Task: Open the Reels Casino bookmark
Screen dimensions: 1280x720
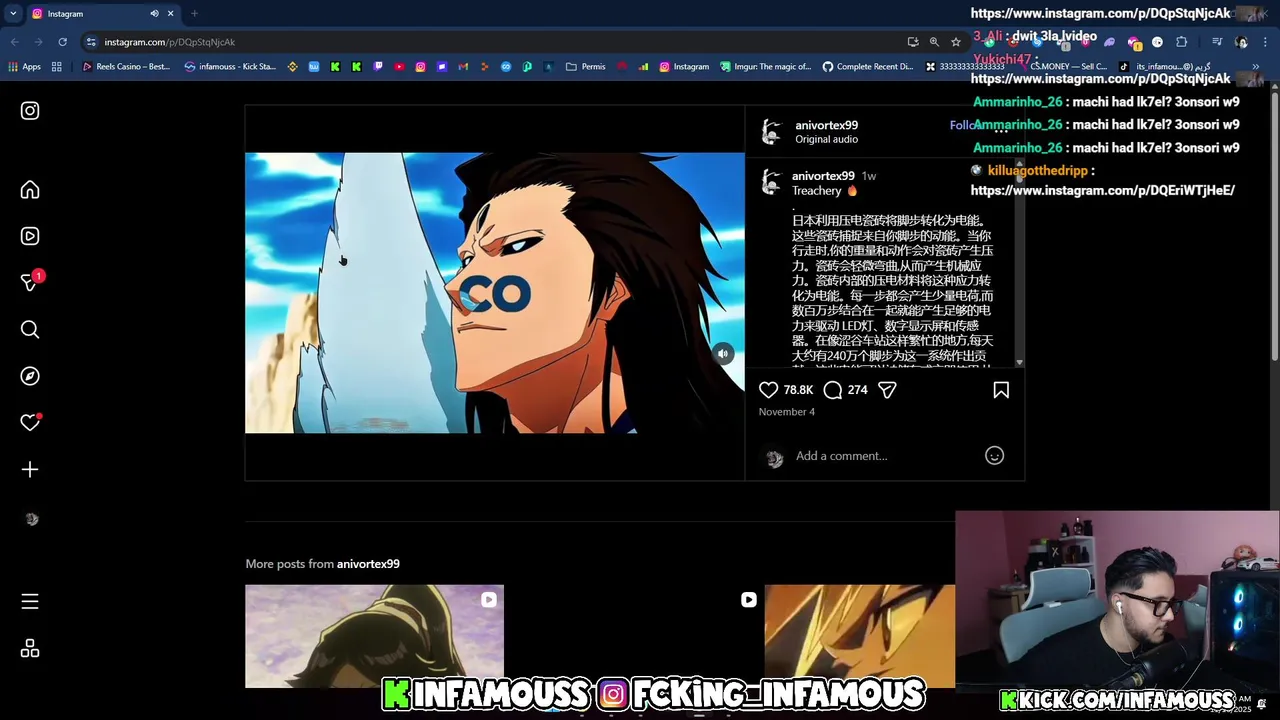Action: [x=126, y=67]
